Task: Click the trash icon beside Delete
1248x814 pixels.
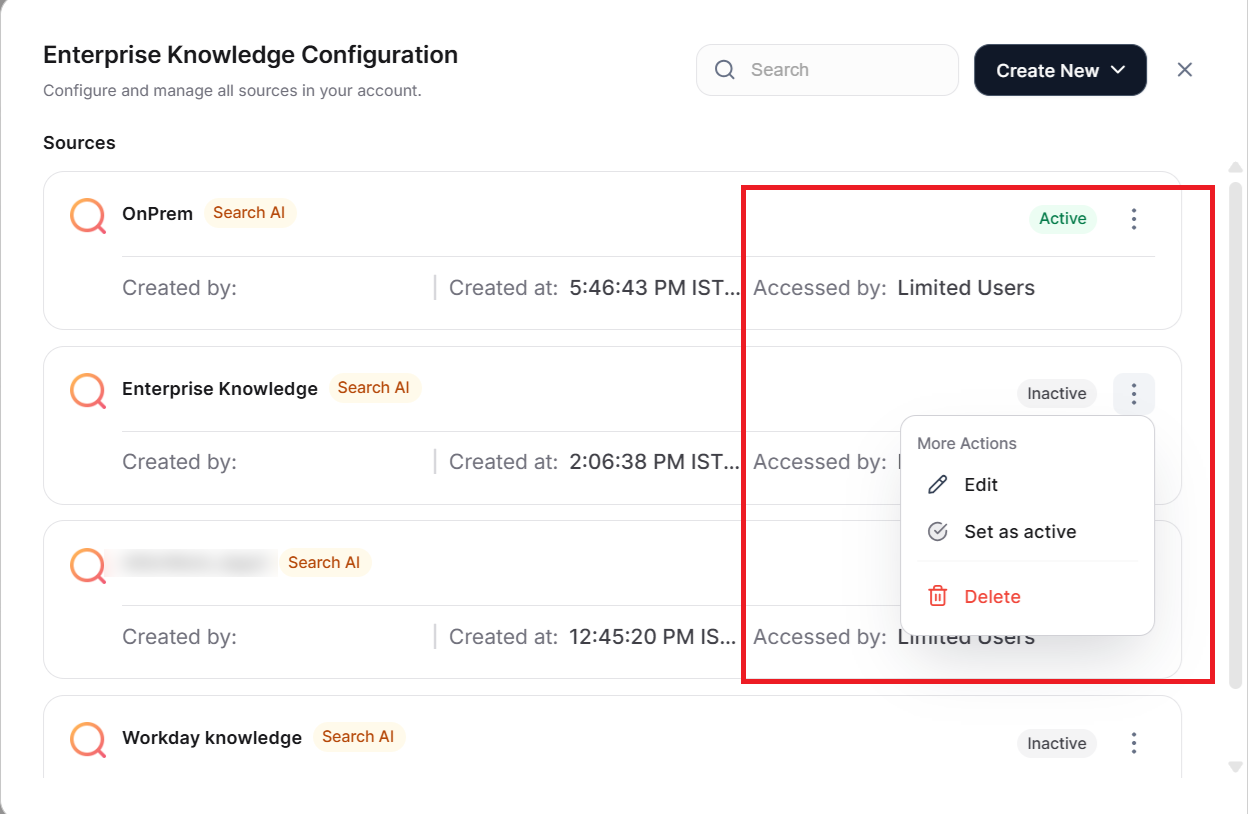Action: (x=937, y=597)
